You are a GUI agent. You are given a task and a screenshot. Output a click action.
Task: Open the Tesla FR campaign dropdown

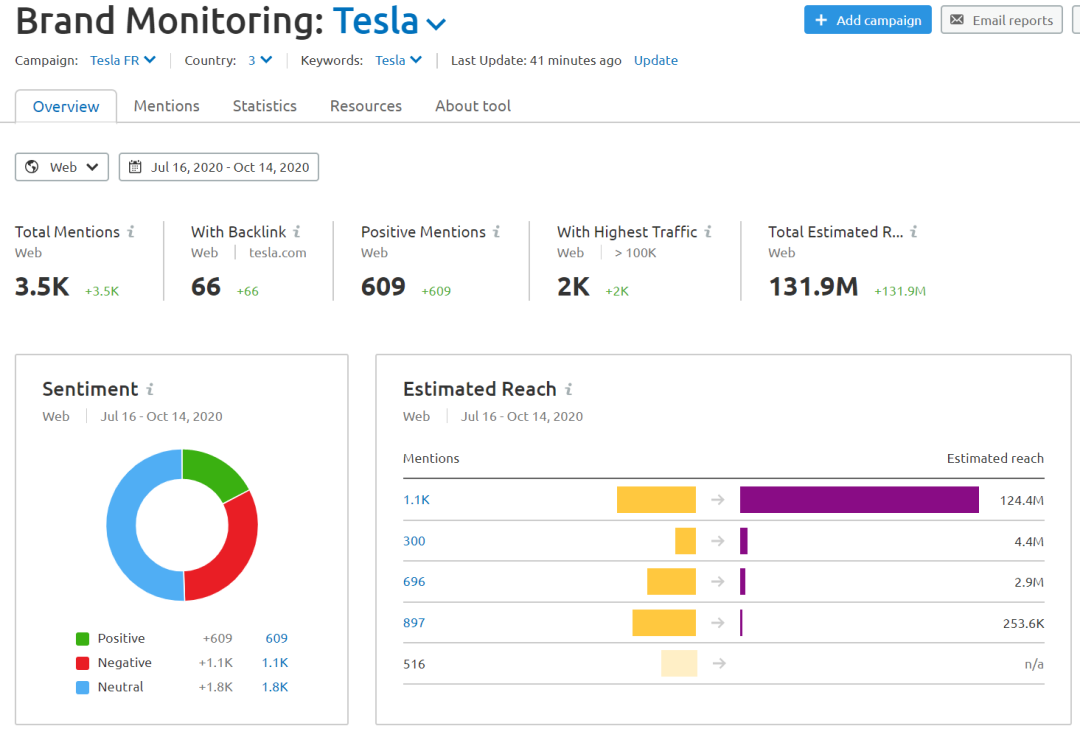tap(123, 60)
